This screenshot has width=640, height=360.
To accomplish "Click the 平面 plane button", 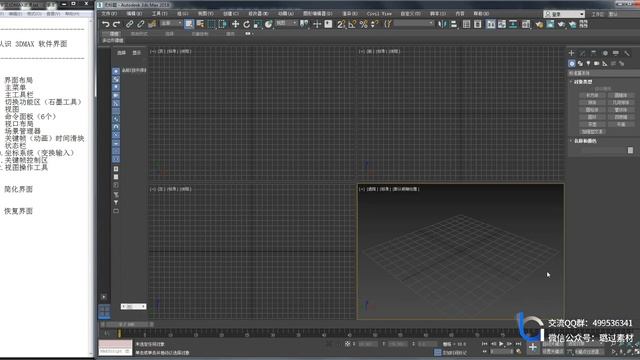I will pos(621,124).
